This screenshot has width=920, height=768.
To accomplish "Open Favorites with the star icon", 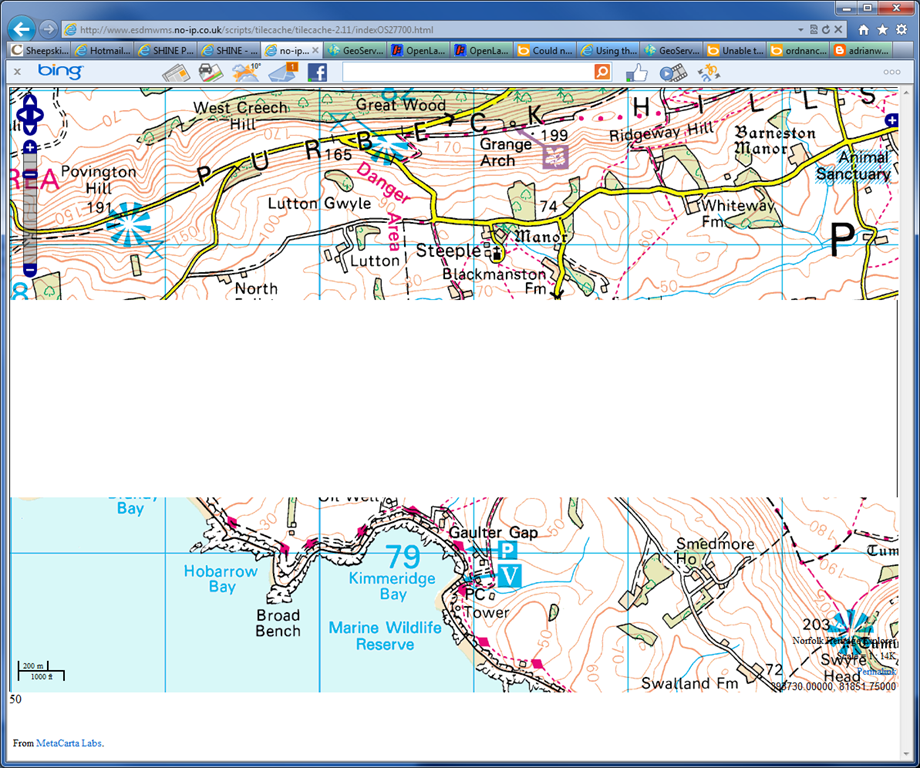I will click(x=882, y=29).
